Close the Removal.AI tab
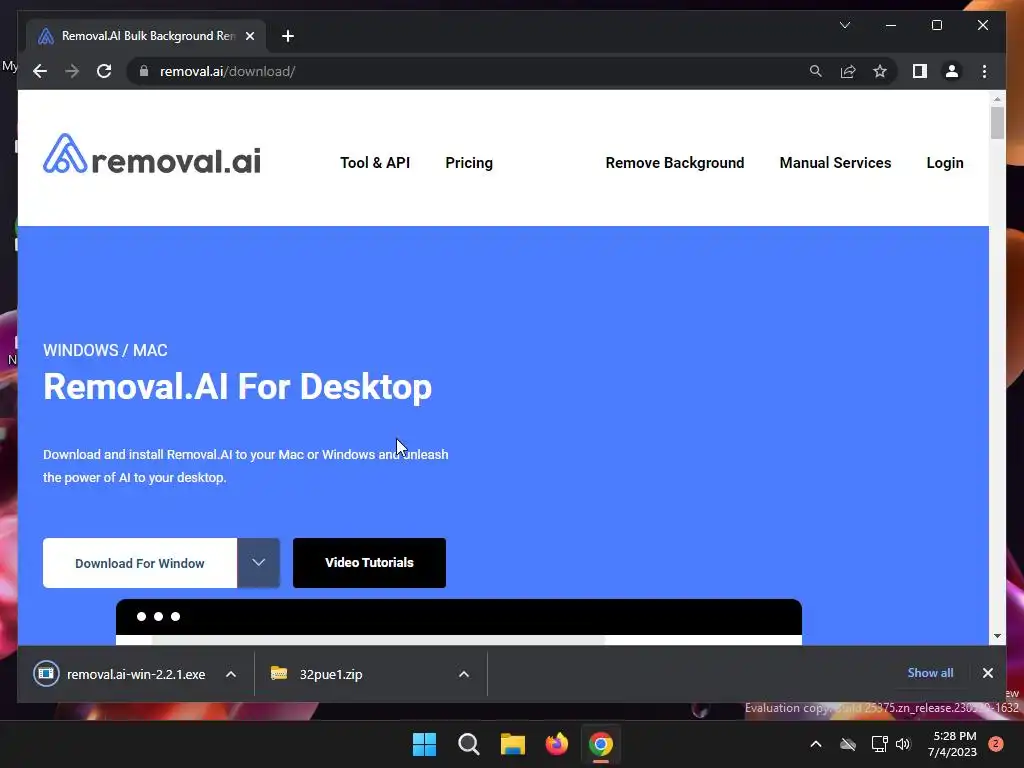Viewport: 1024px width, 768px height. tap(249, 36)
